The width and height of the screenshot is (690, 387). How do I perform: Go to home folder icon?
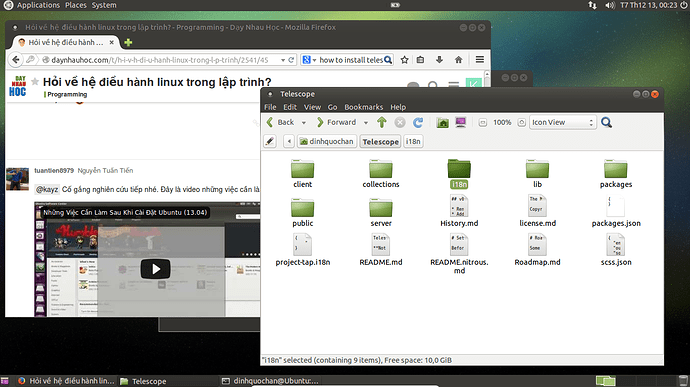pyautogui.click(x=443, y=122)
